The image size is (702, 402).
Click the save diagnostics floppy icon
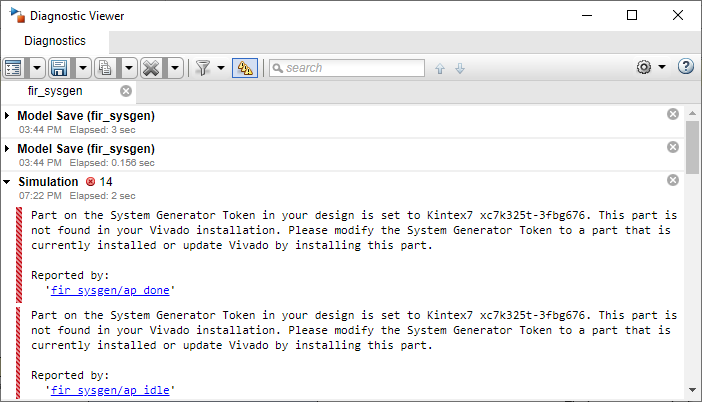[x=59, y=68]
